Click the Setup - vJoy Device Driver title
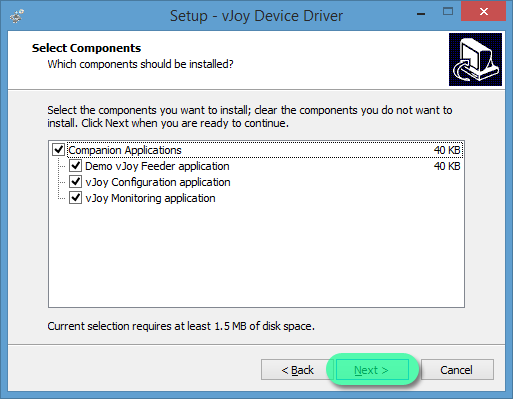Viewport: 513px width, 399px height. tap(256, 16)
